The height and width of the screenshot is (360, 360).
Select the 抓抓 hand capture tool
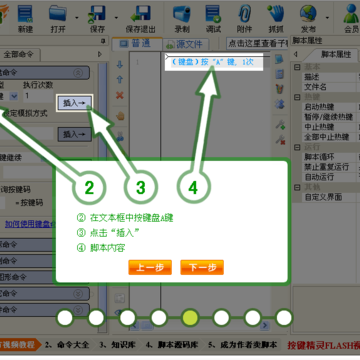point(275,14)
